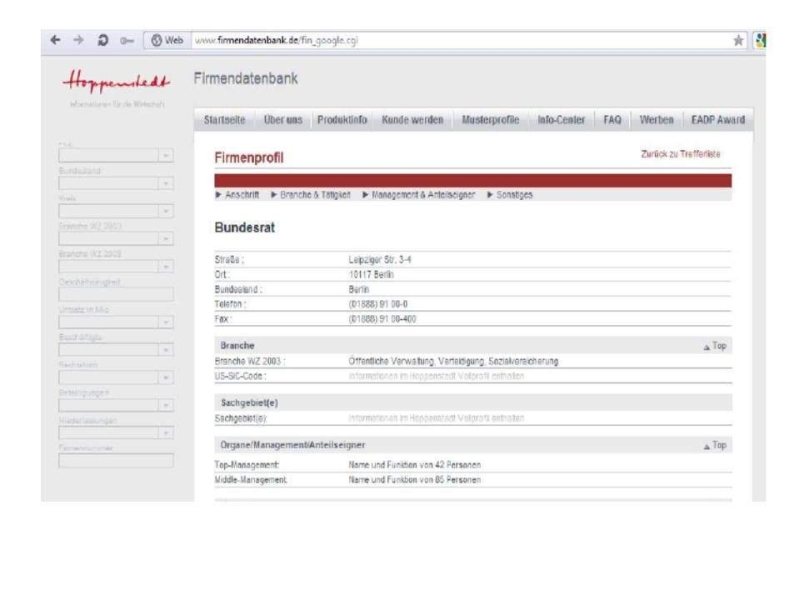Screen dimensions: 800x600
Task: Click the browser address bar
Action: pos(450,40)
